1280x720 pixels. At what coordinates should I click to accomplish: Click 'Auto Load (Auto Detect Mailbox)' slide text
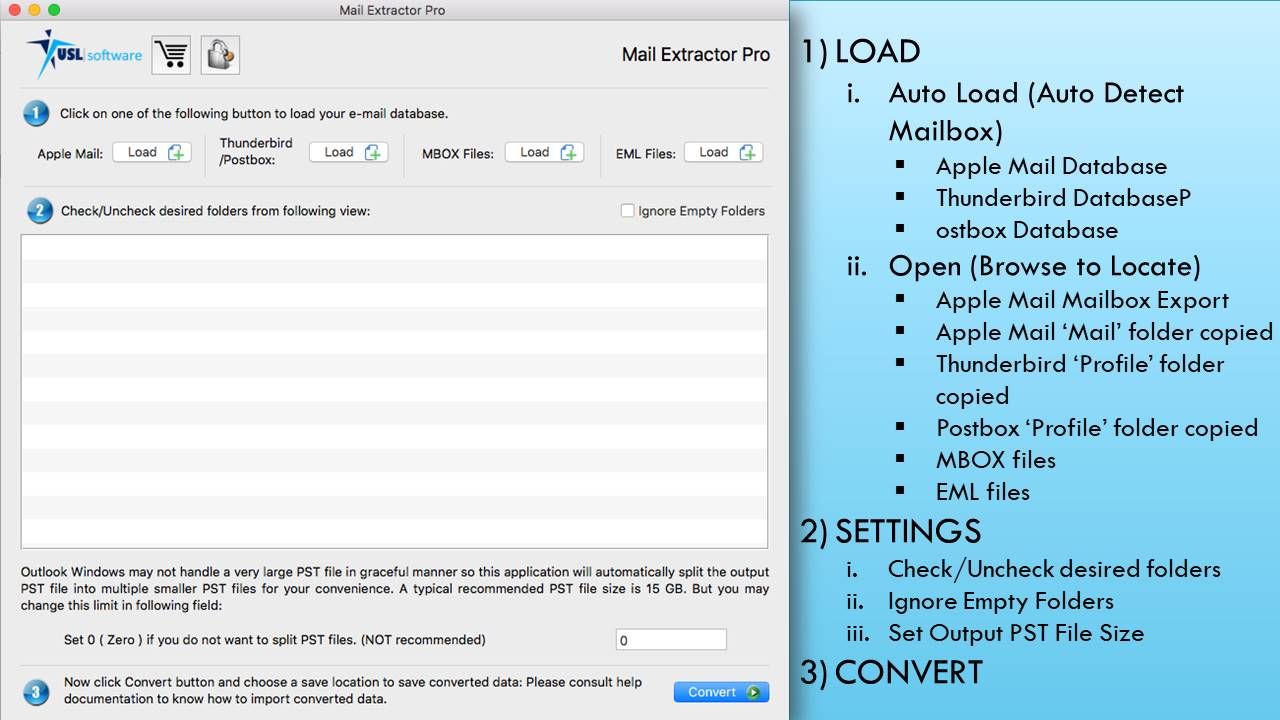point(1036,112)
